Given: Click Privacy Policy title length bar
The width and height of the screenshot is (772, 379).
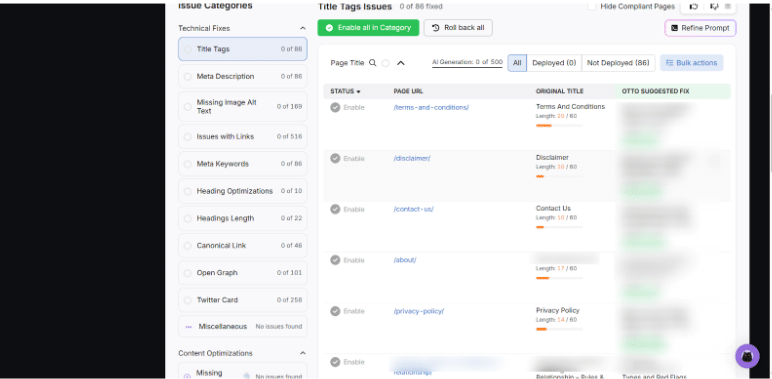Looking at the screenshot, I should (x=559, y=329).
